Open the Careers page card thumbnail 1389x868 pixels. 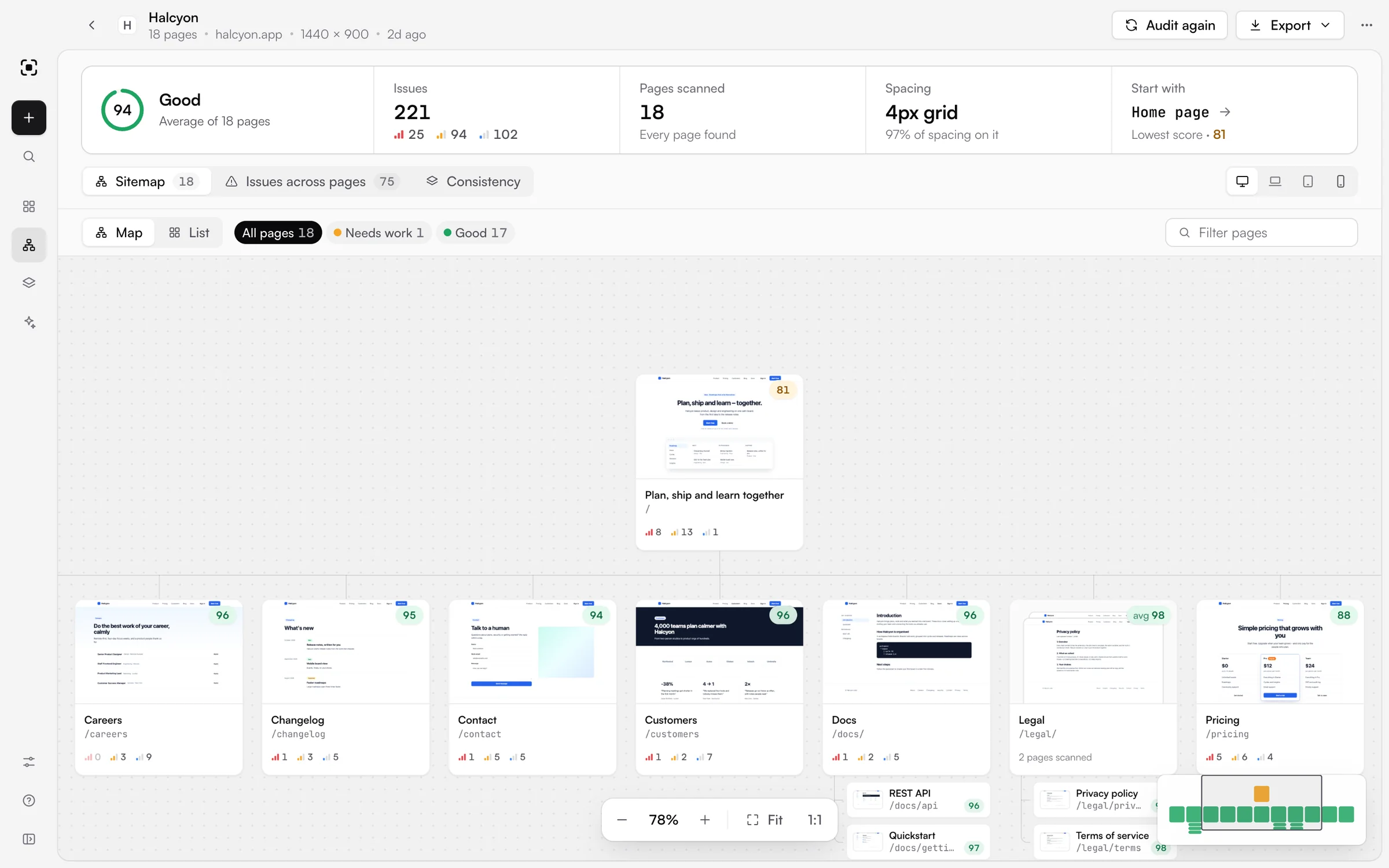(x=159, y=652)
